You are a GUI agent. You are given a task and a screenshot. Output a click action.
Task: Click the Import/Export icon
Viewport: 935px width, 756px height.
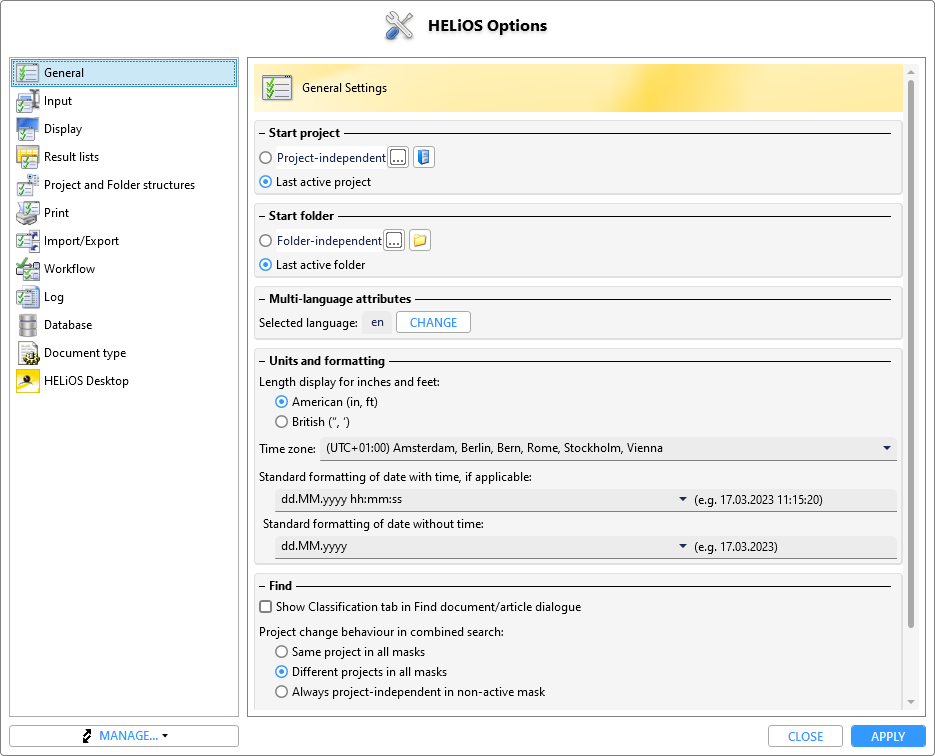pos(27,241)
